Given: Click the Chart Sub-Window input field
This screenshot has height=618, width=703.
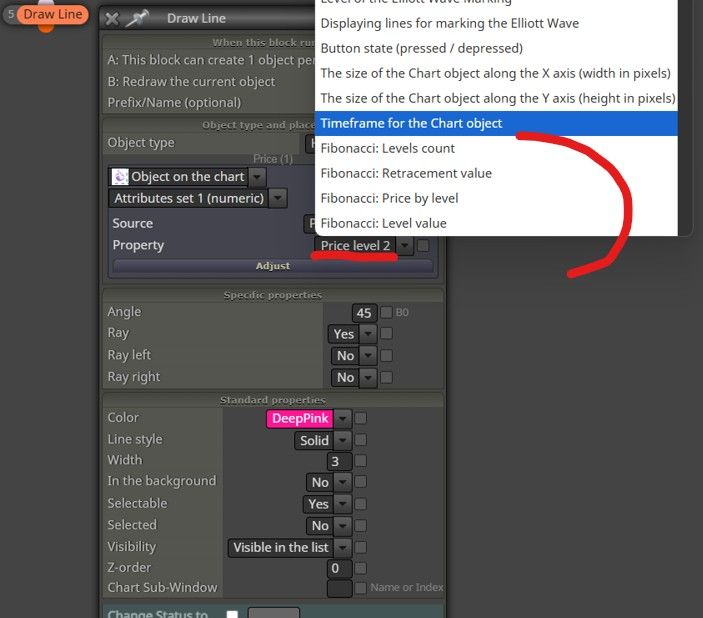Looking at the screenshot, I should click(339, 589).
